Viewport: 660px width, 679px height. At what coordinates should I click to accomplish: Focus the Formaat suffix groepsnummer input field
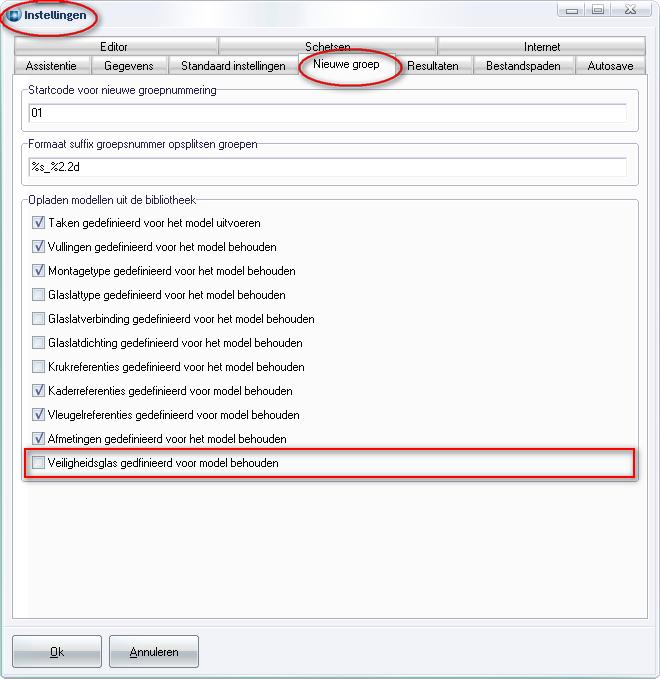[x=327, y=167]
